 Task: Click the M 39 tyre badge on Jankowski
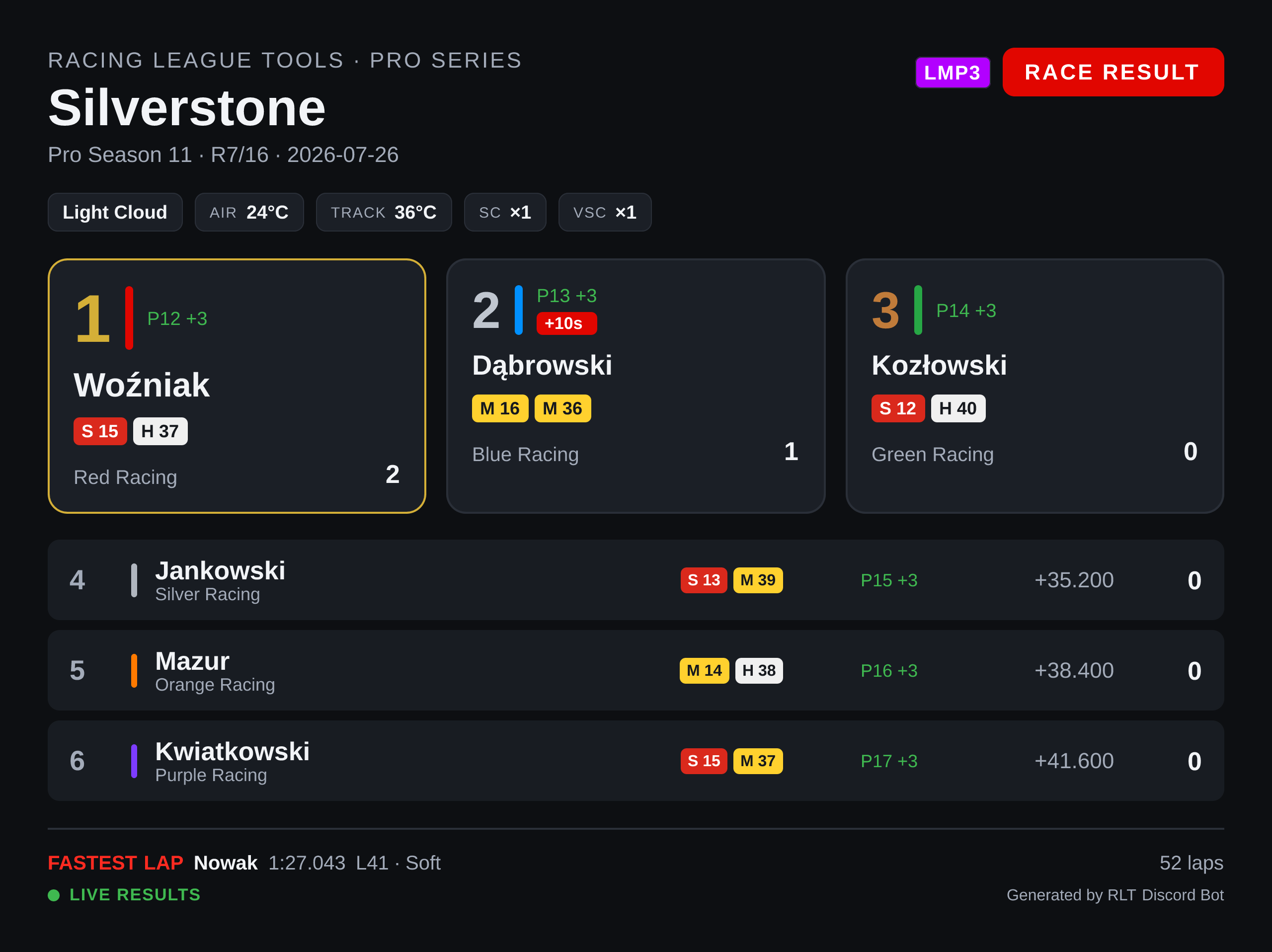point(758,580)
